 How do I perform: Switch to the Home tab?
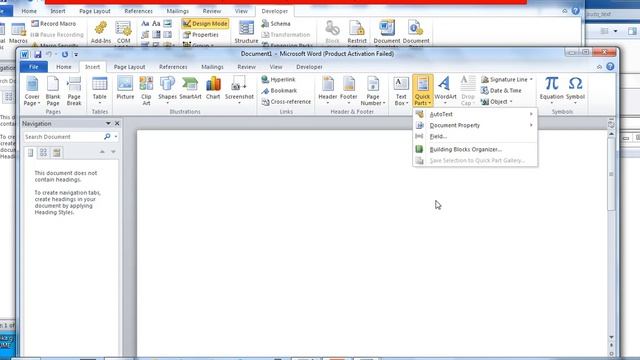click(x=64, y=67)
